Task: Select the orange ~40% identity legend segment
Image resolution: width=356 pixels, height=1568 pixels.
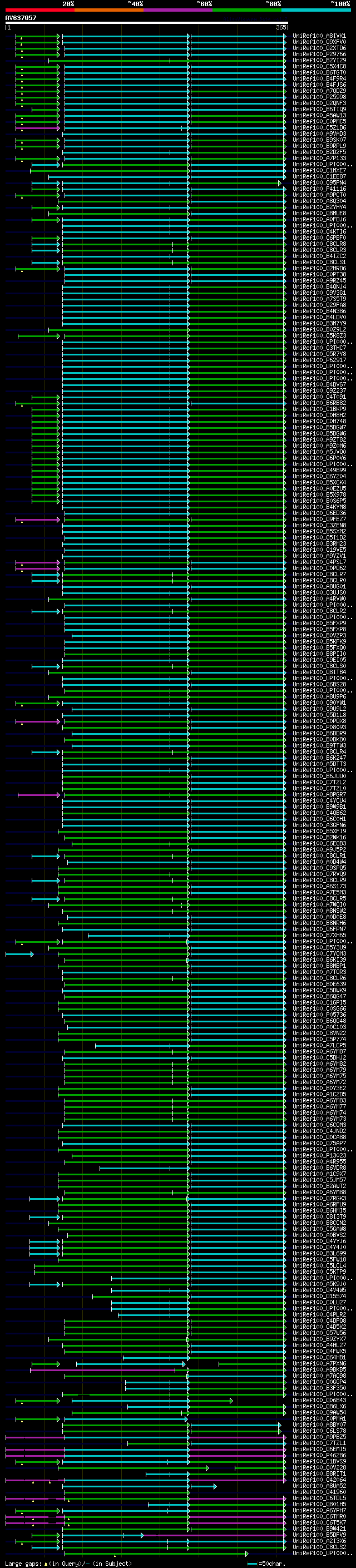Action: 109,10
